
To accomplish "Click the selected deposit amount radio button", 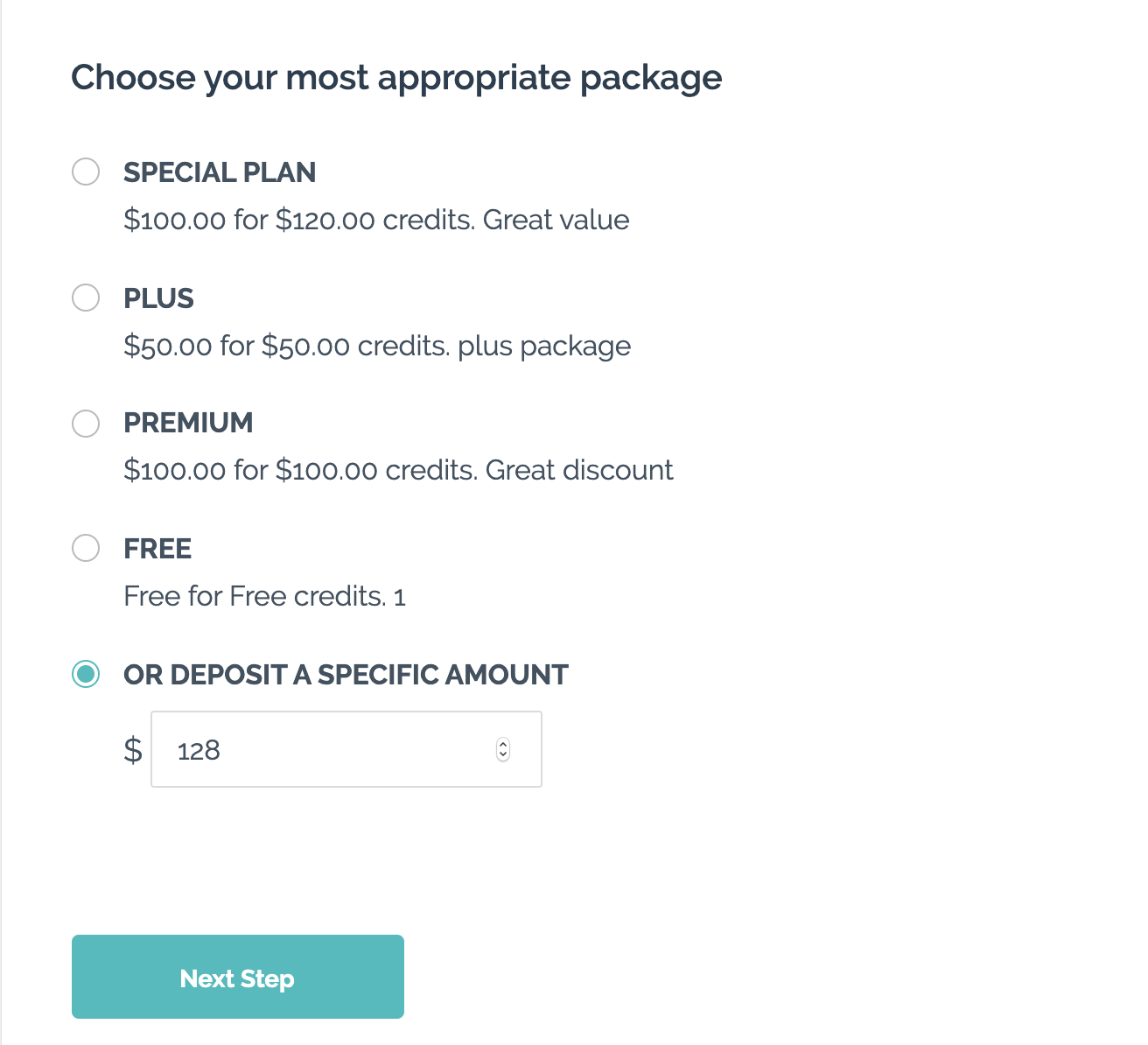I will click(86, 674).
